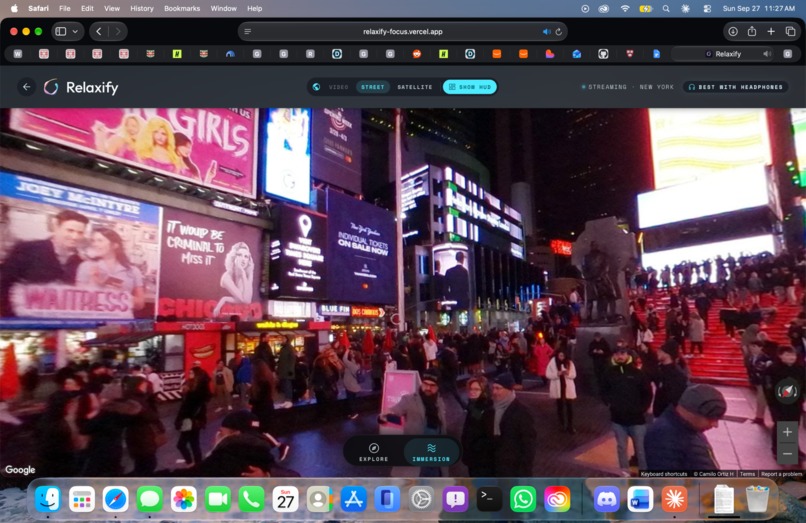
Task: Switch to the GitHub tab
Action: tap(603, 53)
